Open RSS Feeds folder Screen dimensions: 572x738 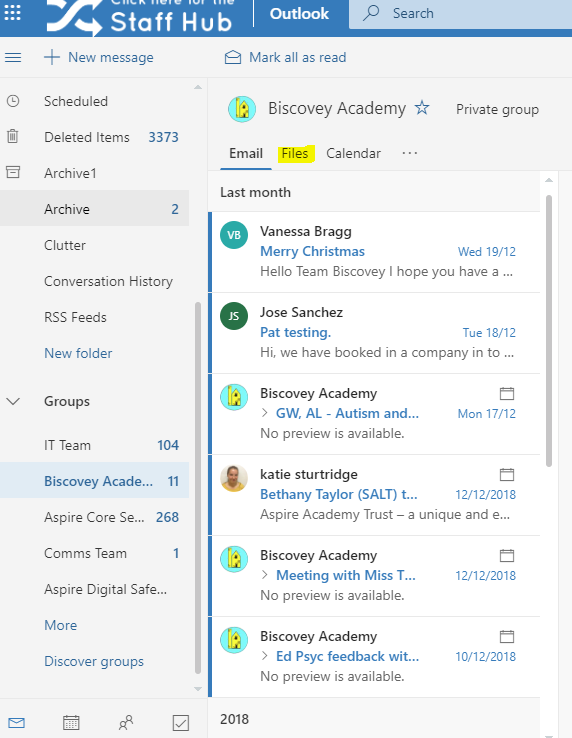(x=94, y=317)
